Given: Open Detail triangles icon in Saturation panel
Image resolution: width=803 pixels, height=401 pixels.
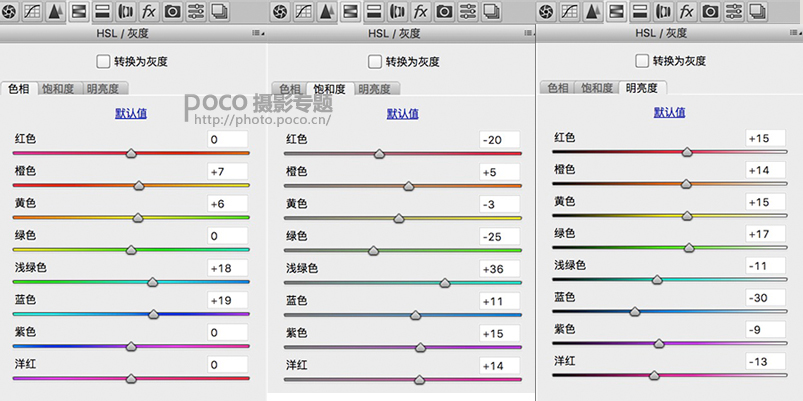Looking at the screenshot, I should tap(326, 11).
